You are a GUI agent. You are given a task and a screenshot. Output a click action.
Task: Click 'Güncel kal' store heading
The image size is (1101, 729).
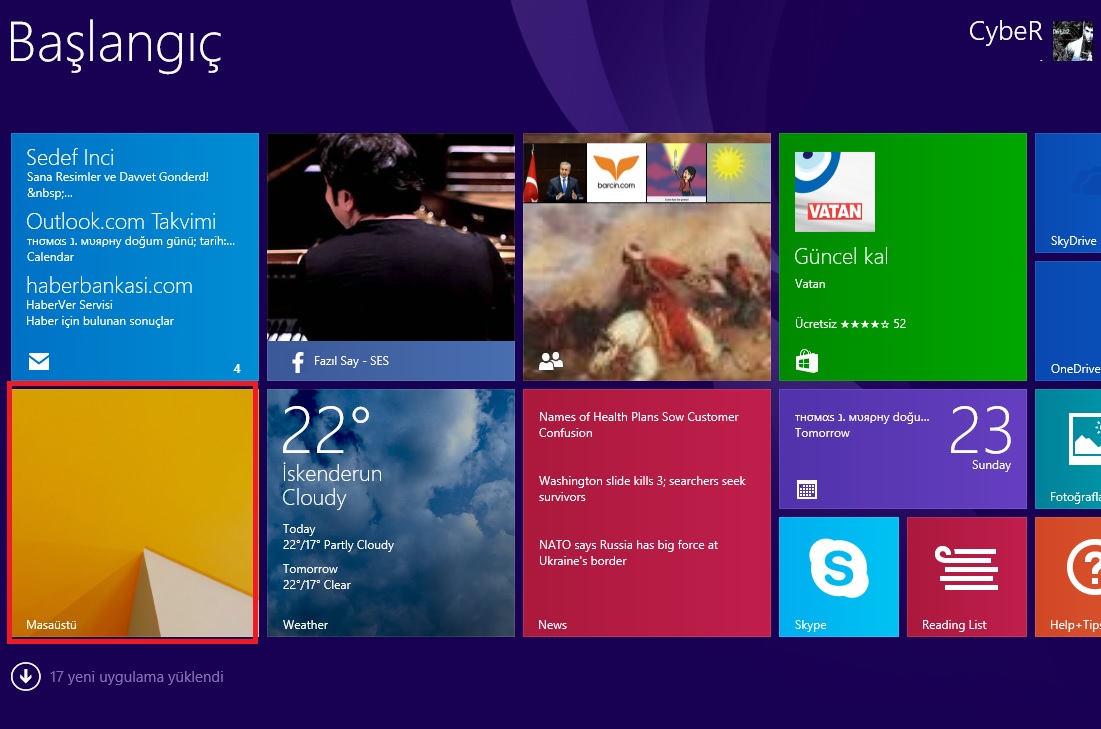tap(841, 256)
